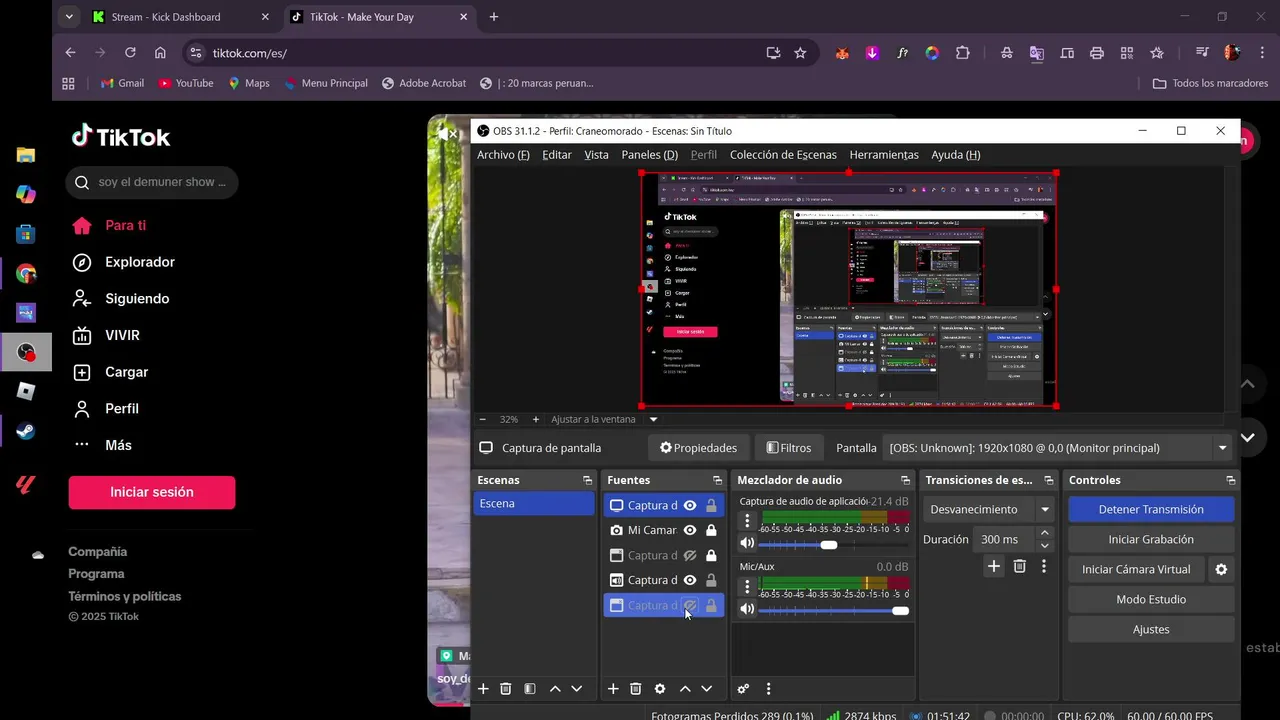Open OBS Ajustes
This screenshot has height=720, width=1280.
(1151, 629)
